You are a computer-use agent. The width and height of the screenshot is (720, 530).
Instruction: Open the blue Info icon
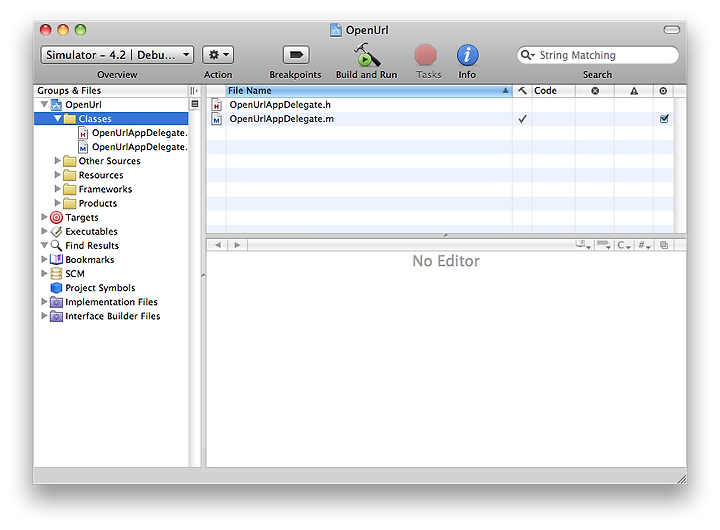(467, 55)
